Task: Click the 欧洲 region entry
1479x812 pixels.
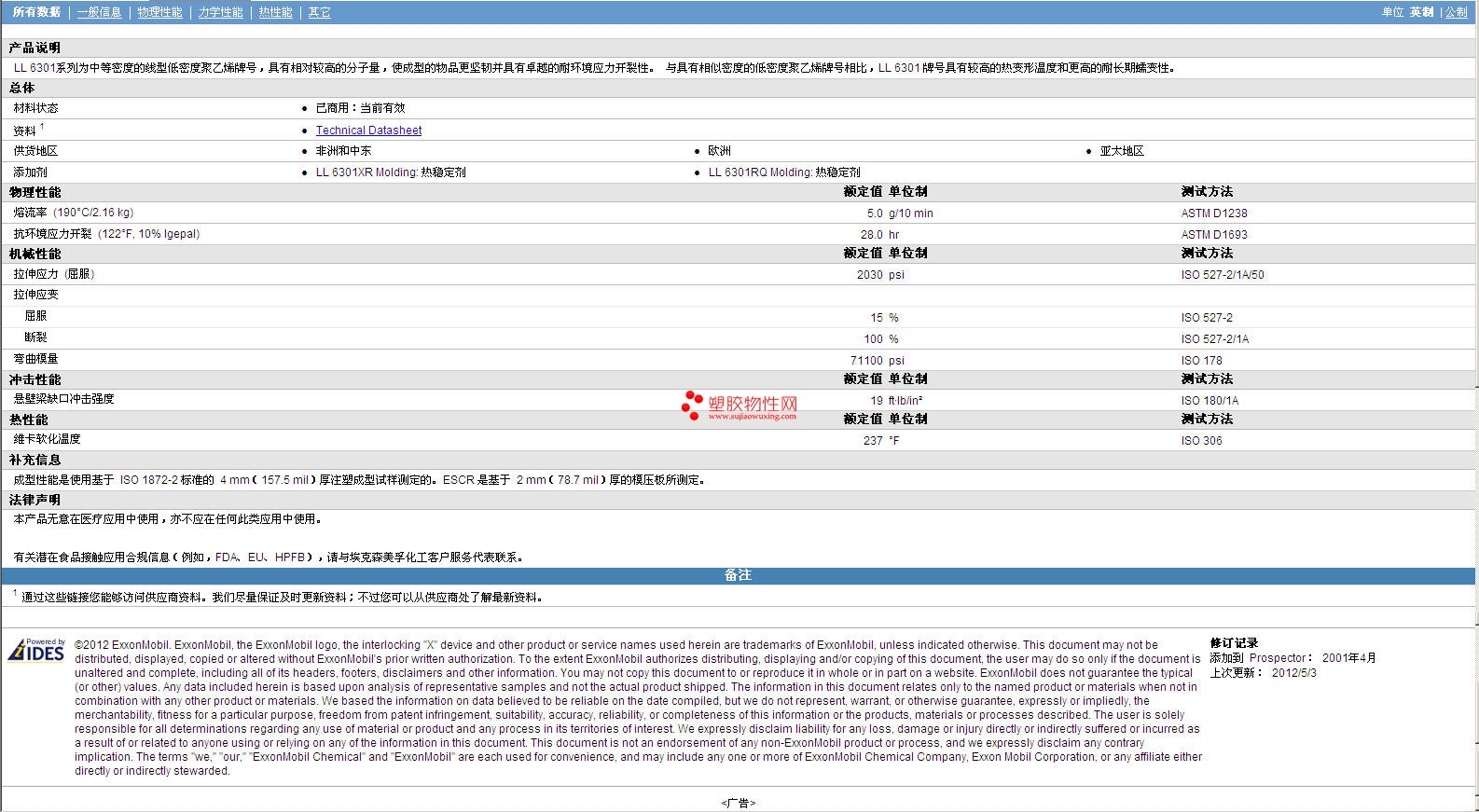Action: (x=719, y=151)
